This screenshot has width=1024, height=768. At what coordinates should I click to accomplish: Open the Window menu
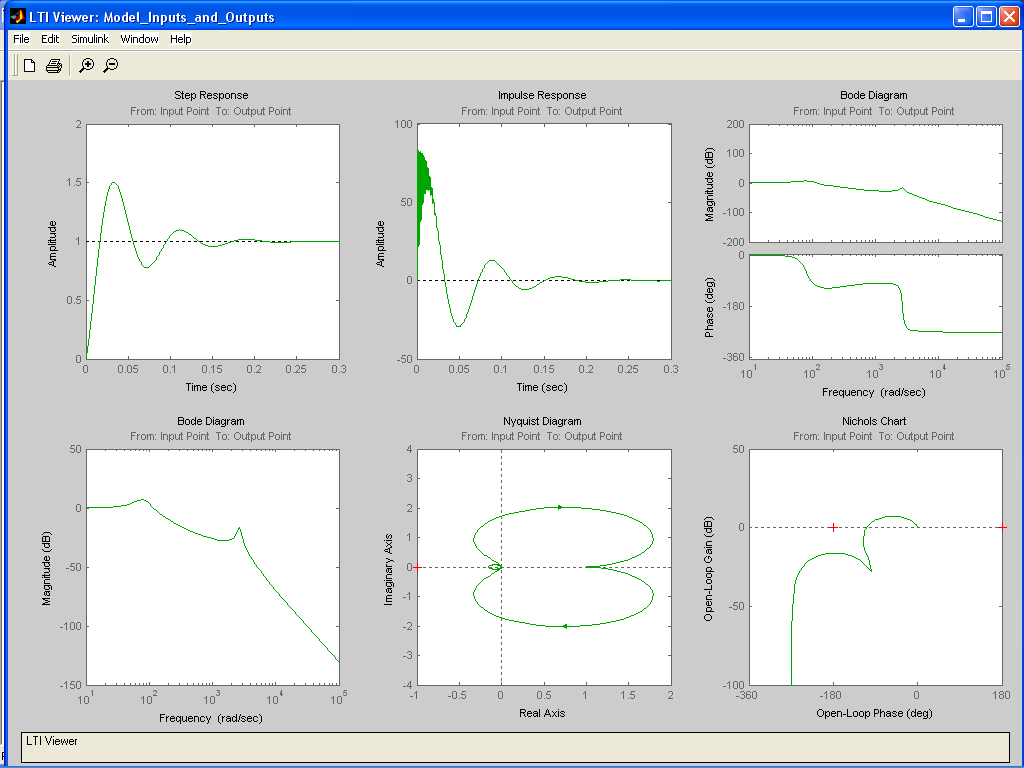[x=140, y=39]
